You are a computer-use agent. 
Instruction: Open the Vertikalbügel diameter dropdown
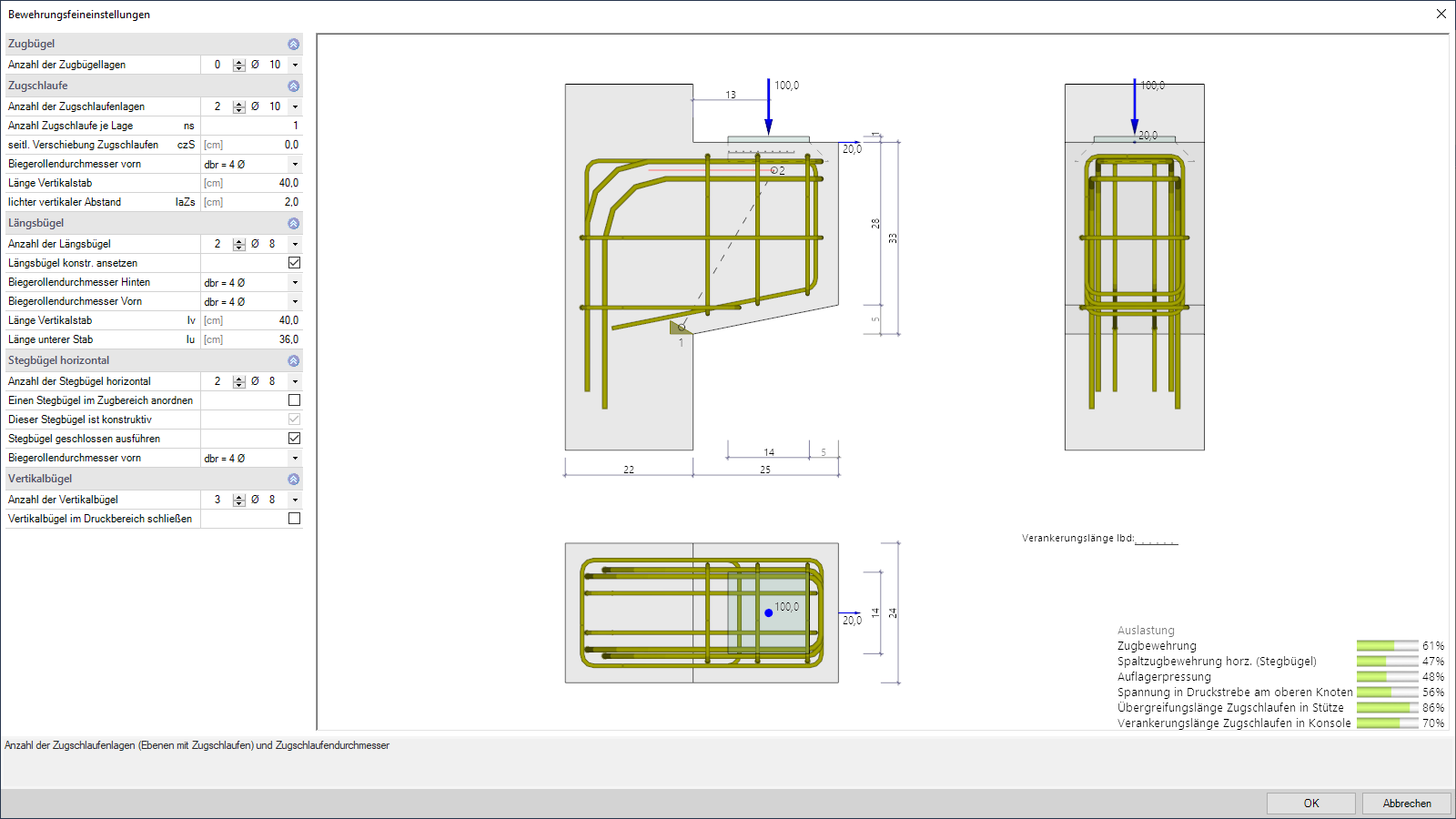[295, 500]
